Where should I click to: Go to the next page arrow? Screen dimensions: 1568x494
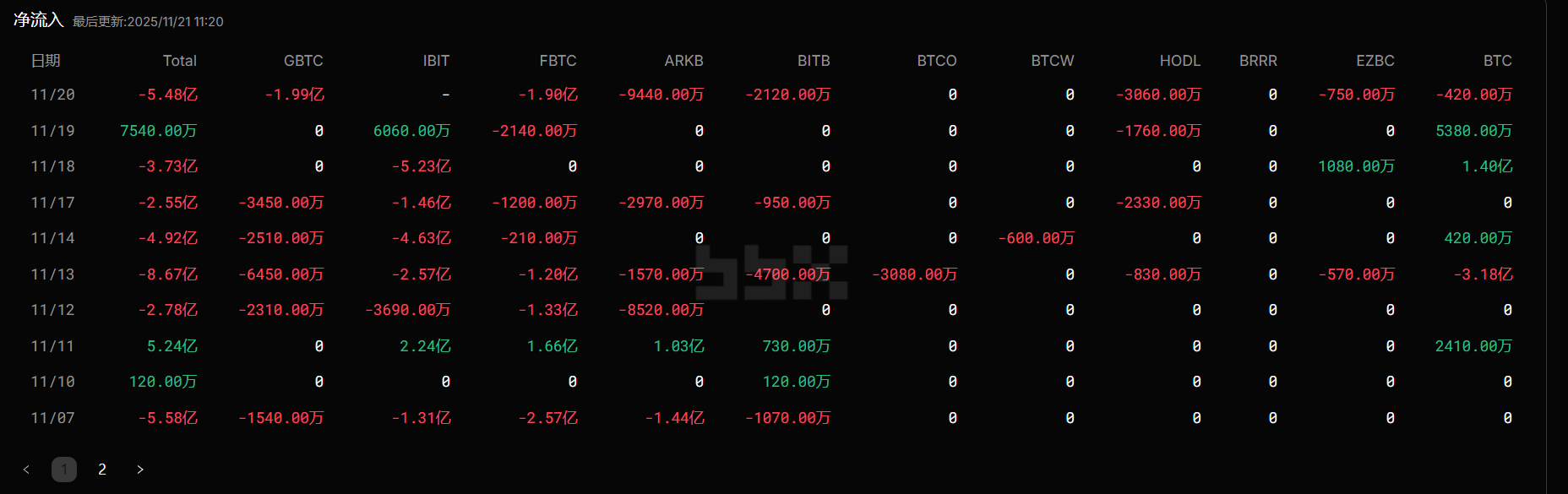pos(140,470)
